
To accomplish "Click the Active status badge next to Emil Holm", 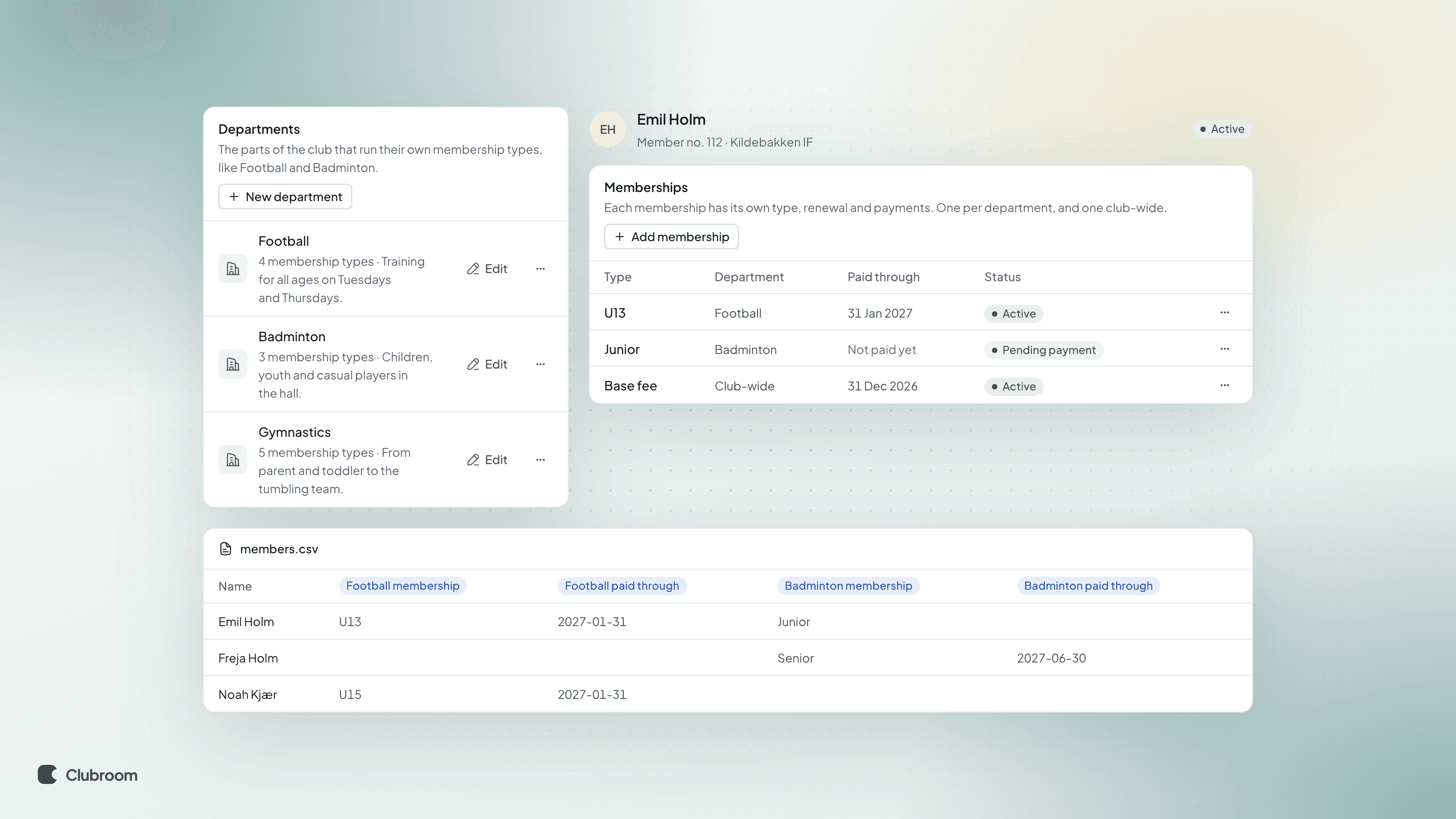I will [x=1222, y=129].
